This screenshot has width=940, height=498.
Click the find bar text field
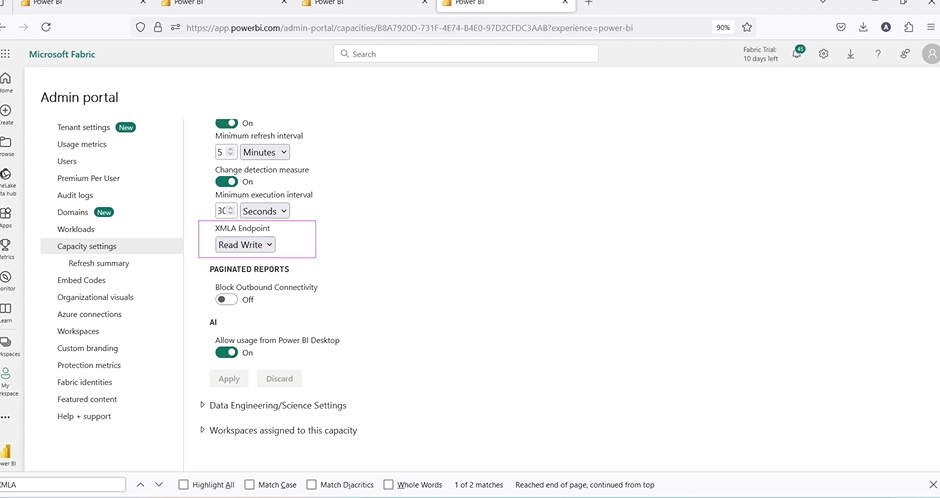coord(62,484)
